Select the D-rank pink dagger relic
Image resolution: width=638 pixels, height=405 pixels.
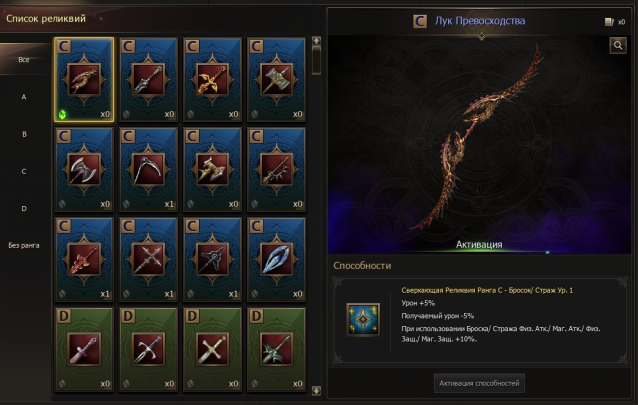point(84,349)
